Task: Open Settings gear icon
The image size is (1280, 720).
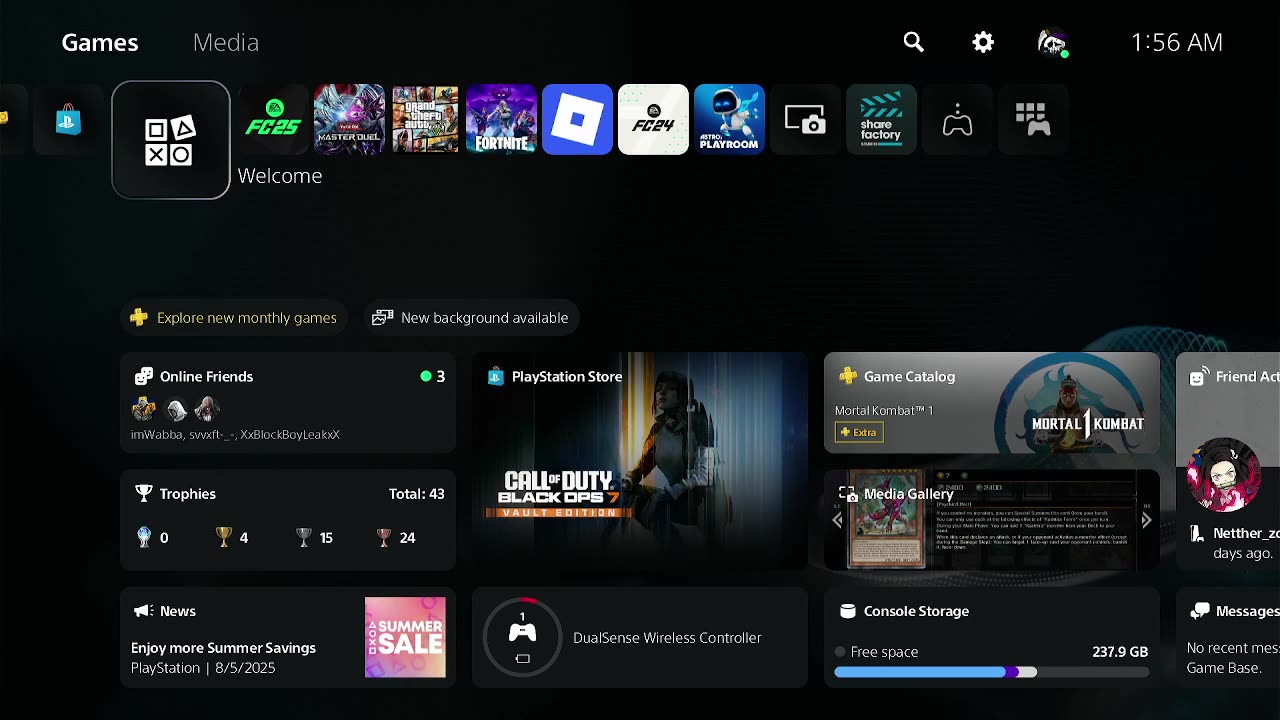Action: [983, 42]
